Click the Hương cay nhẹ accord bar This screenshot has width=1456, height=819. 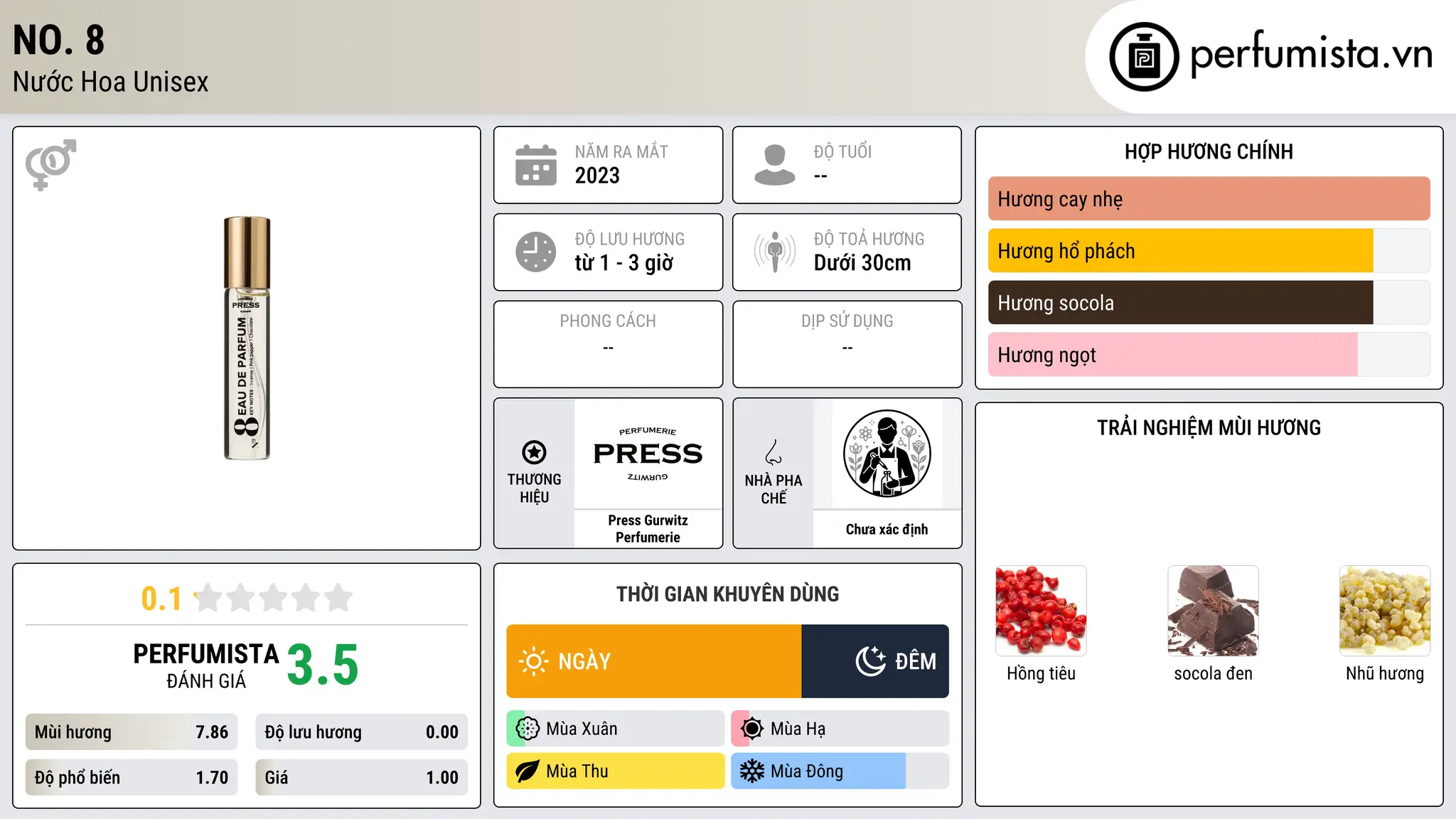pos(1209,199)
